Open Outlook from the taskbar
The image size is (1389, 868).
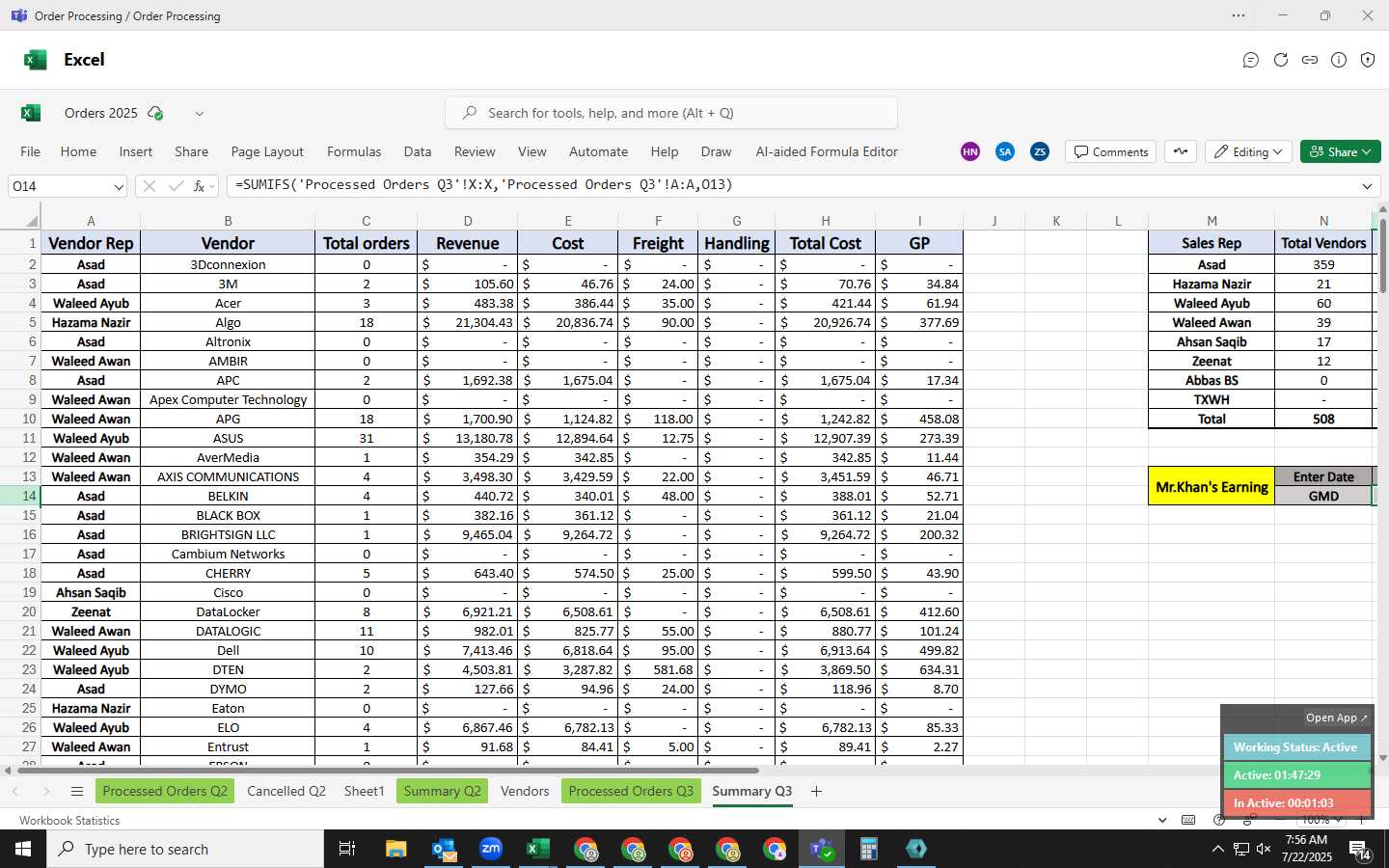444,849
